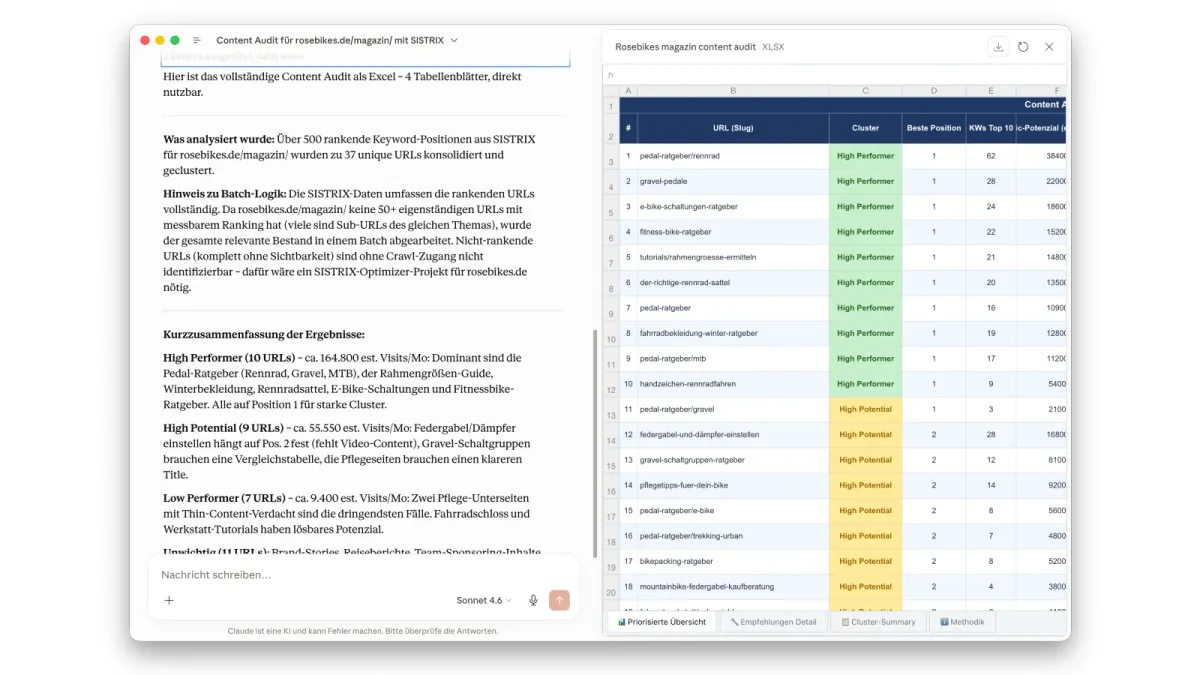Select column E header

991,91
